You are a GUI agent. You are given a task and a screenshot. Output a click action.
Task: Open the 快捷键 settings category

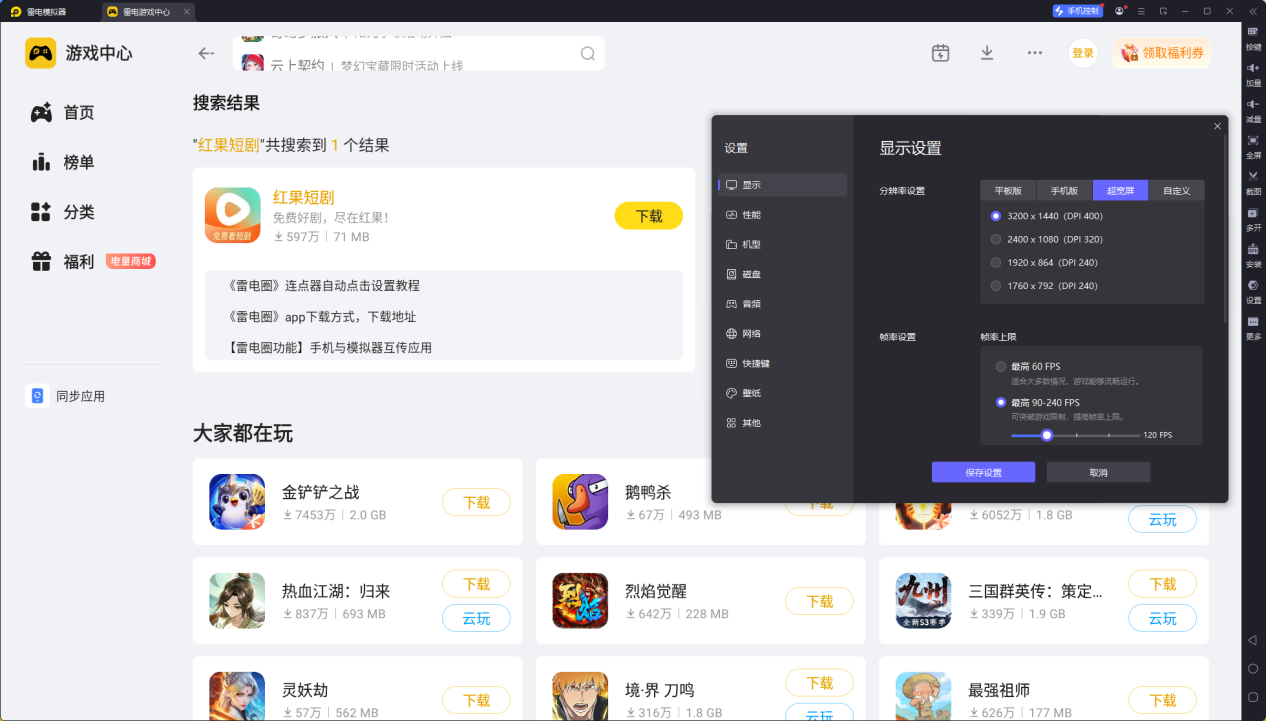783,363
